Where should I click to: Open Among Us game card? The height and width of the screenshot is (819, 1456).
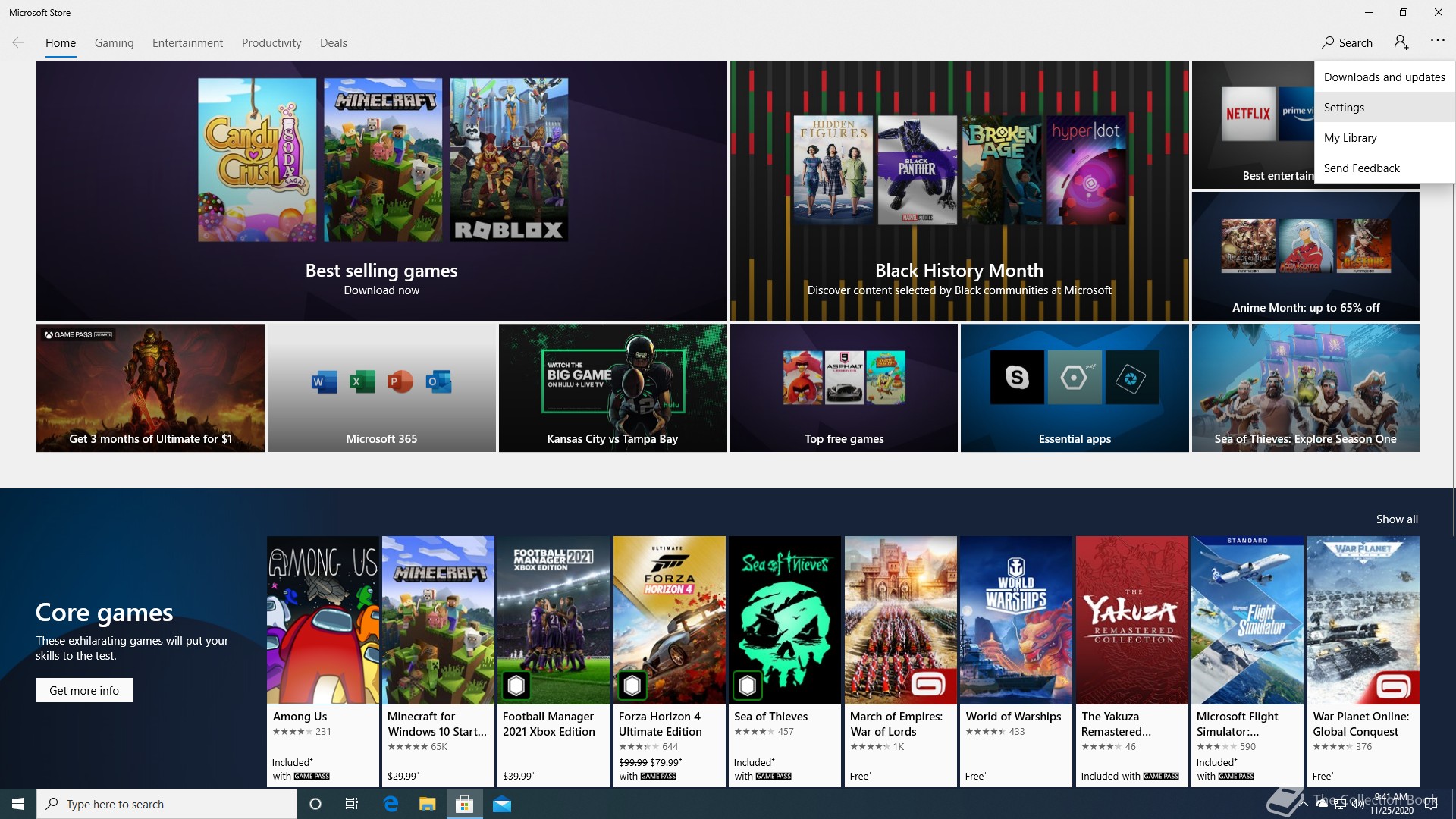323,661
